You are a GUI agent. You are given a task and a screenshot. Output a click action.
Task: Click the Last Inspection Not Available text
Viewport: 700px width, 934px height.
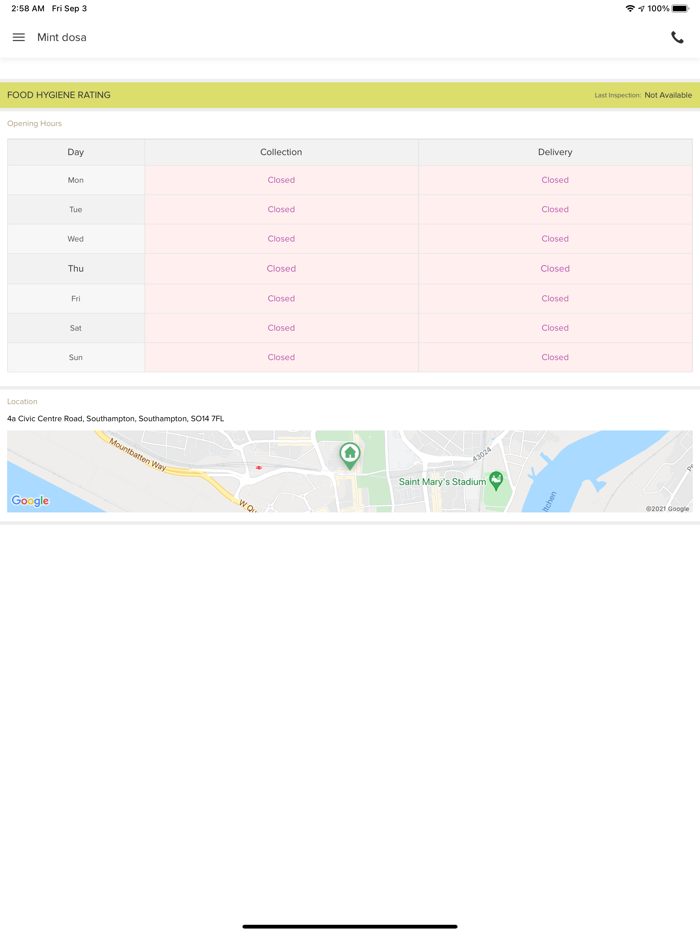643,95
